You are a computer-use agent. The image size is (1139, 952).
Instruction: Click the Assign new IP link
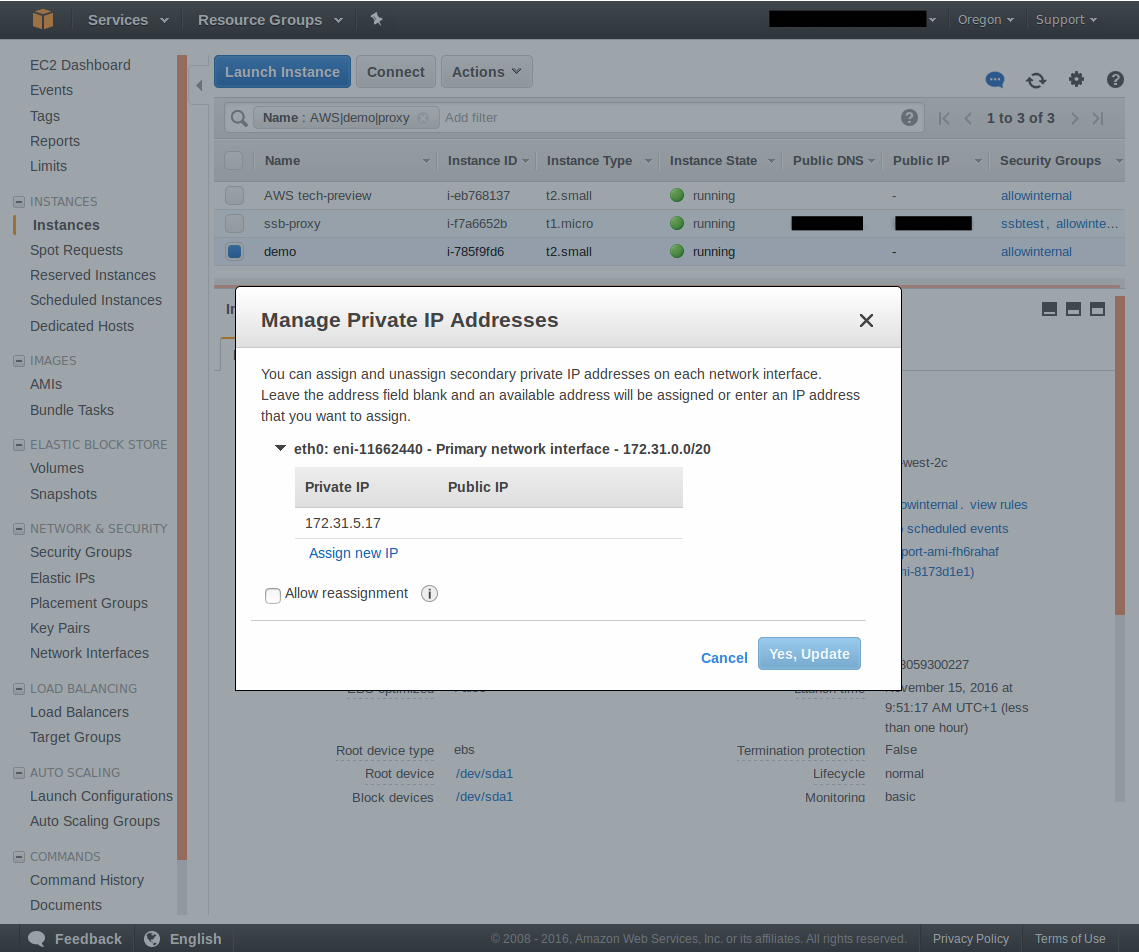click(x=353, y=553)
